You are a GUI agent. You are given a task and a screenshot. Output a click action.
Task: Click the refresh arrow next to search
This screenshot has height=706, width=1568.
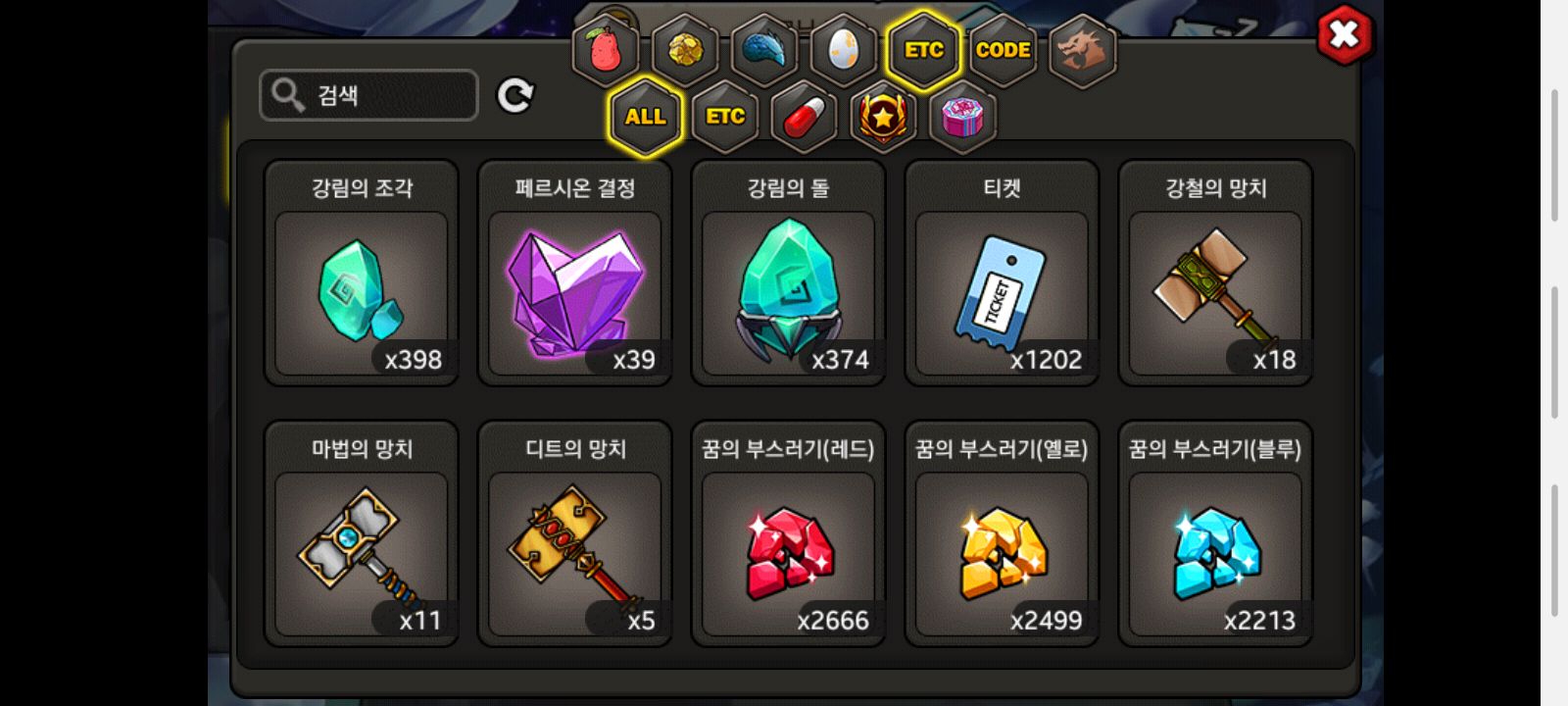[x=515, y=95]
